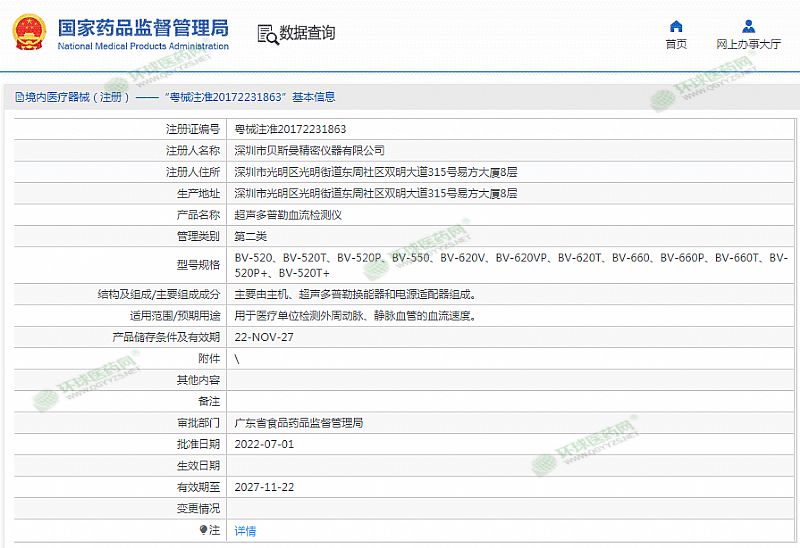Click the 首页 house icon

coord(677,26)
